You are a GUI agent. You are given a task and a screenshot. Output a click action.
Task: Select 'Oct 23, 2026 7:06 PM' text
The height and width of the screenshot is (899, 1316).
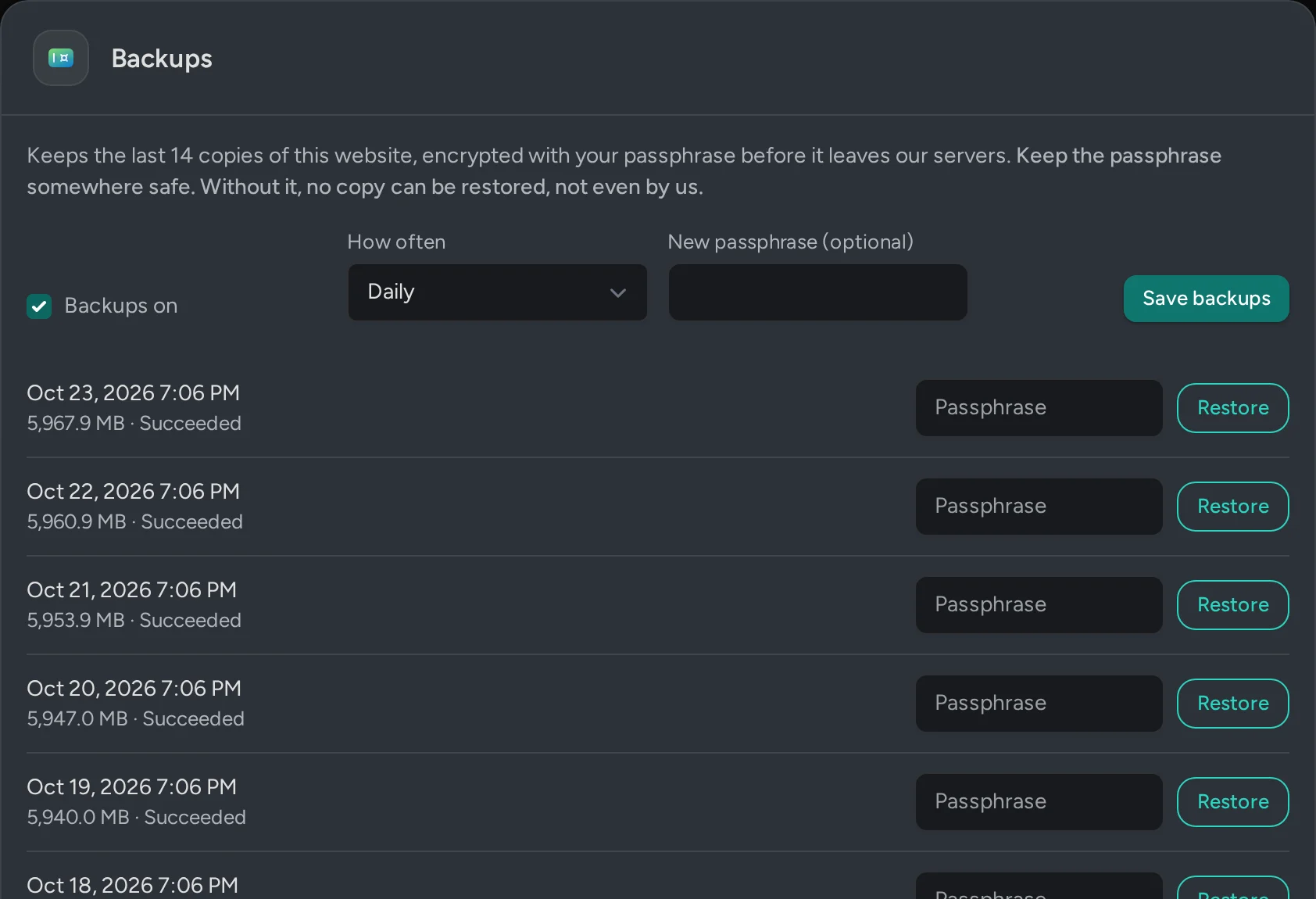134,392
